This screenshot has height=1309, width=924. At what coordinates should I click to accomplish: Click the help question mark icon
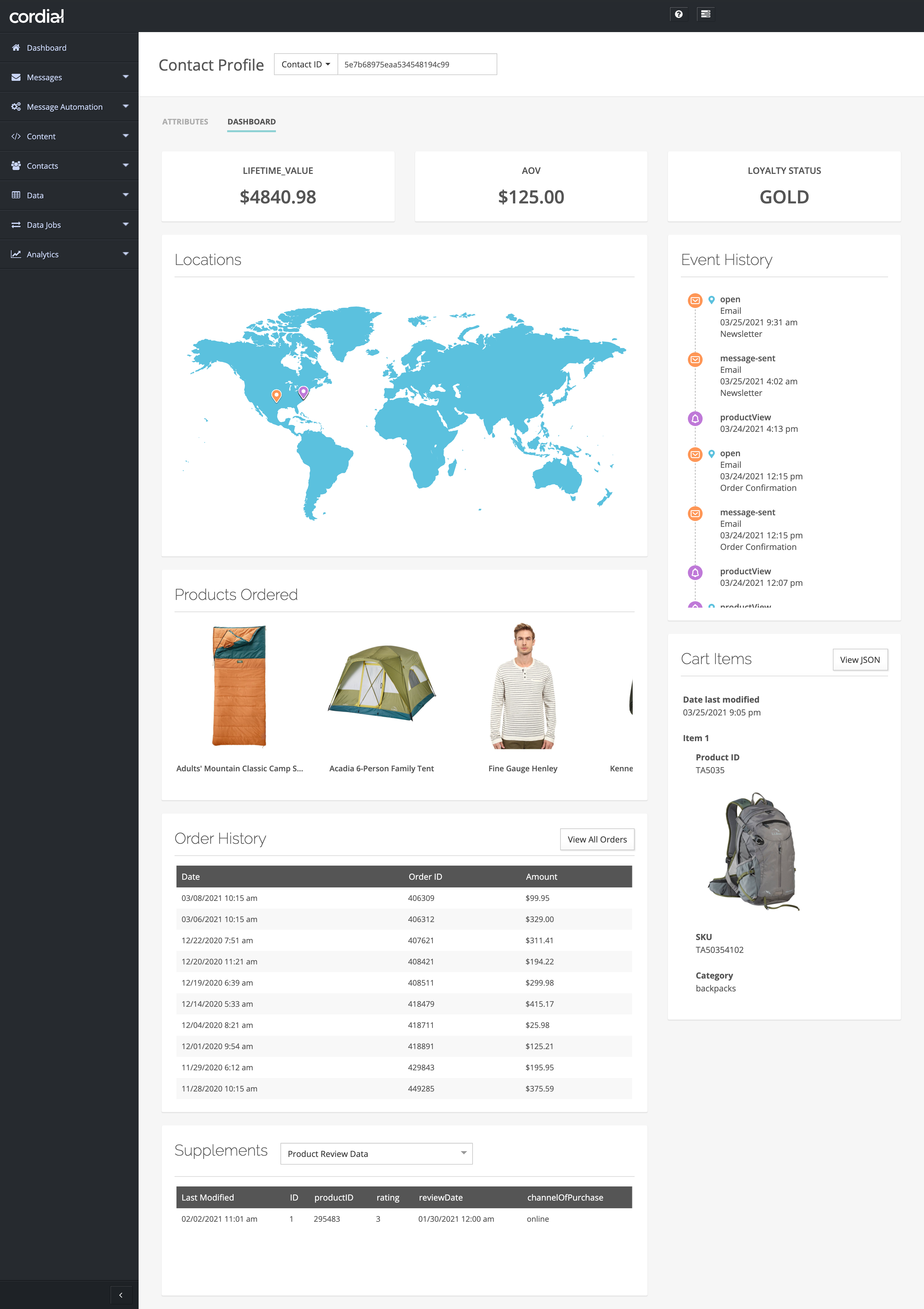678,14
